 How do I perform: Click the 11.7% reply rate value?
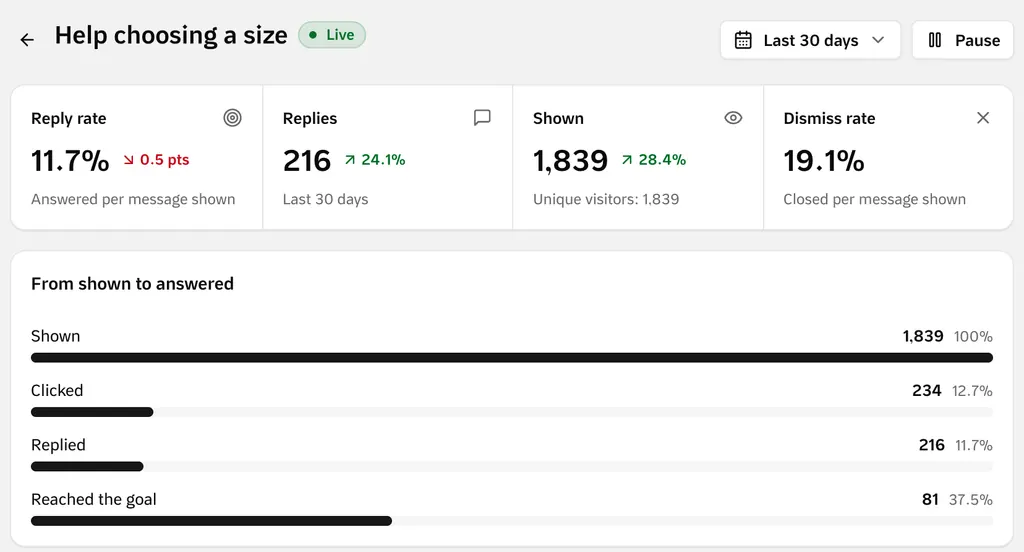click(70, 160)
